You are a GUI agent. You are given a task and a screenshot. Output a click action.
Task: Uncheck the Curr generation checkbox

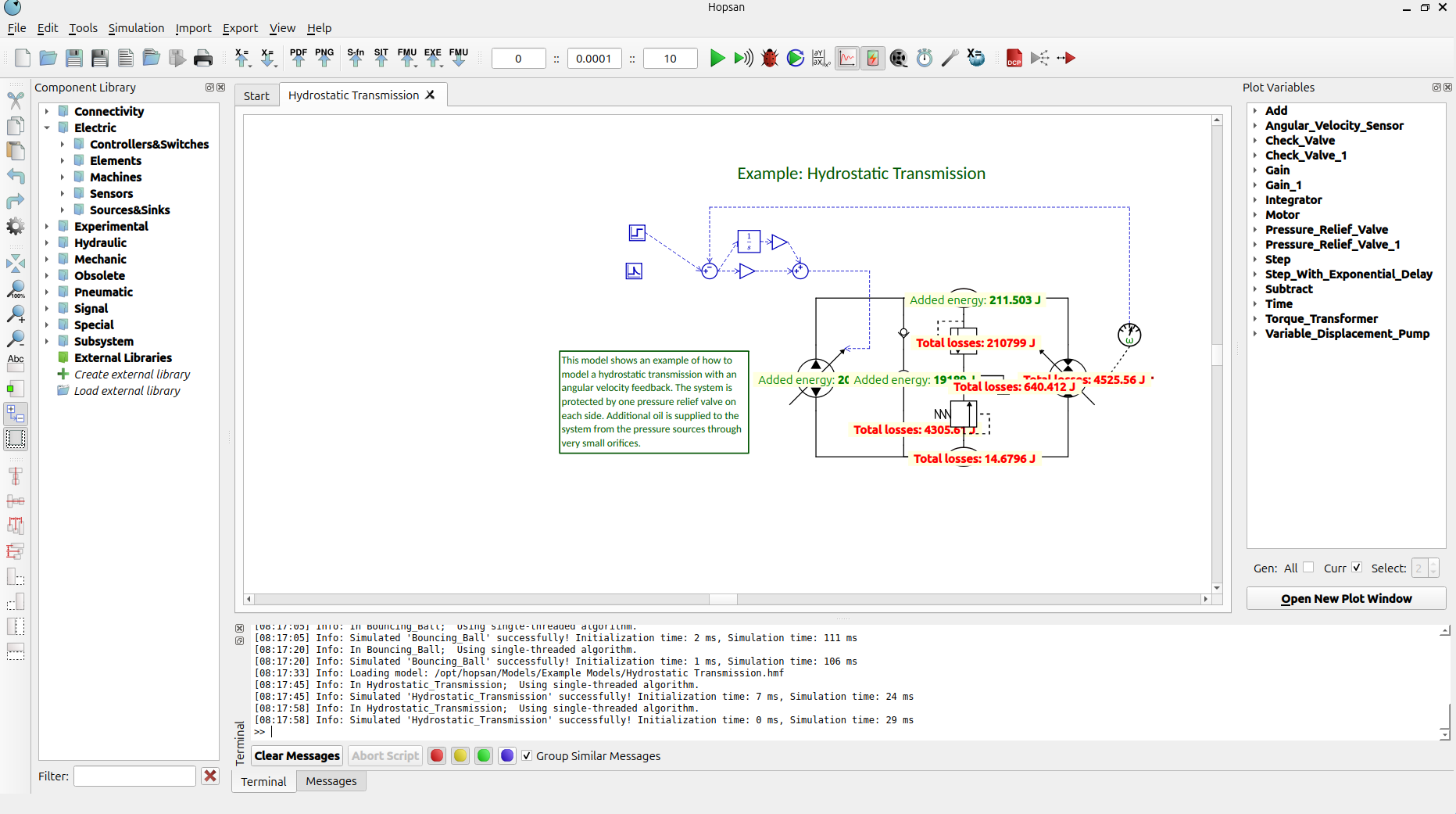(x=1357, y=568)
